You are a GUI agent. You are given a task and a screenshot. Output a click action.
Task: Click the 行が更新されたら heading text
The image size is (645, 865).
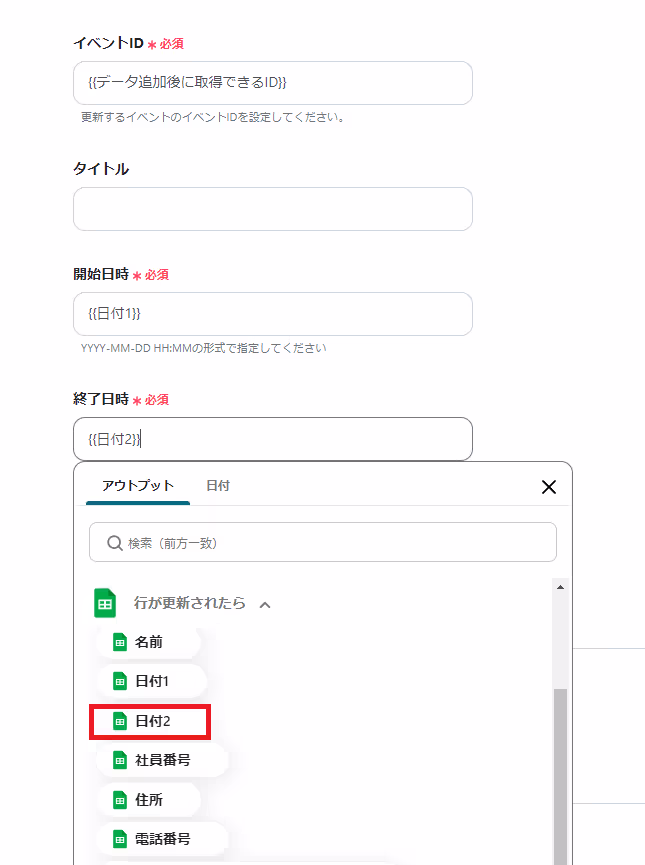click(189, 603)
